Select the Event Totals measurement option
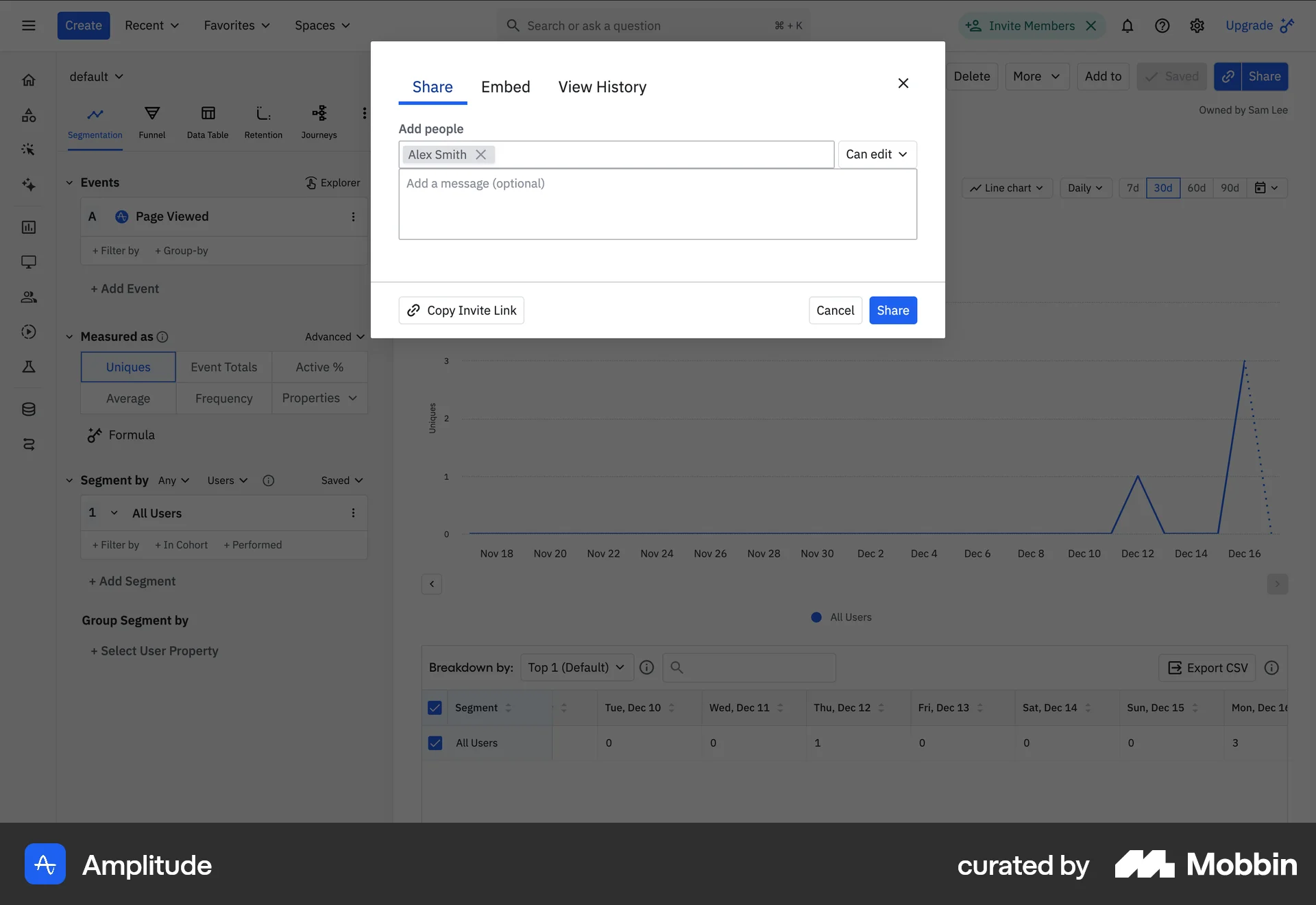Screen dimensions: 1316x905 tap(223, 367)
